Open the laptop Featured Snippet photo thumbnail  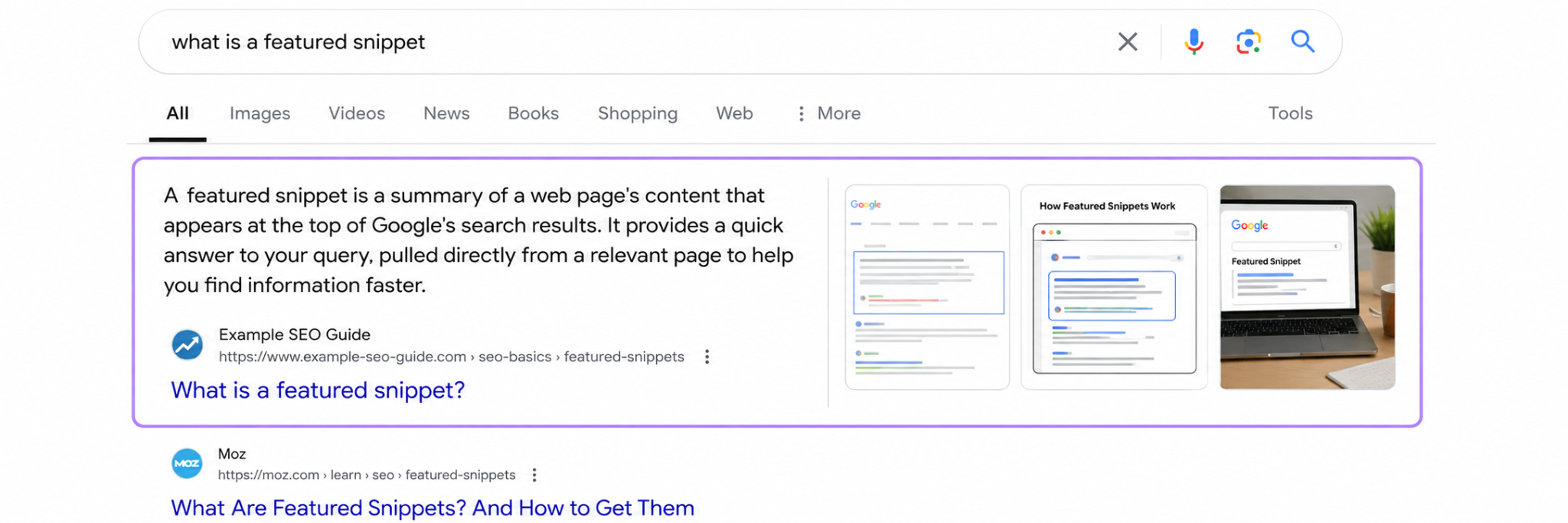(1307, 287)
